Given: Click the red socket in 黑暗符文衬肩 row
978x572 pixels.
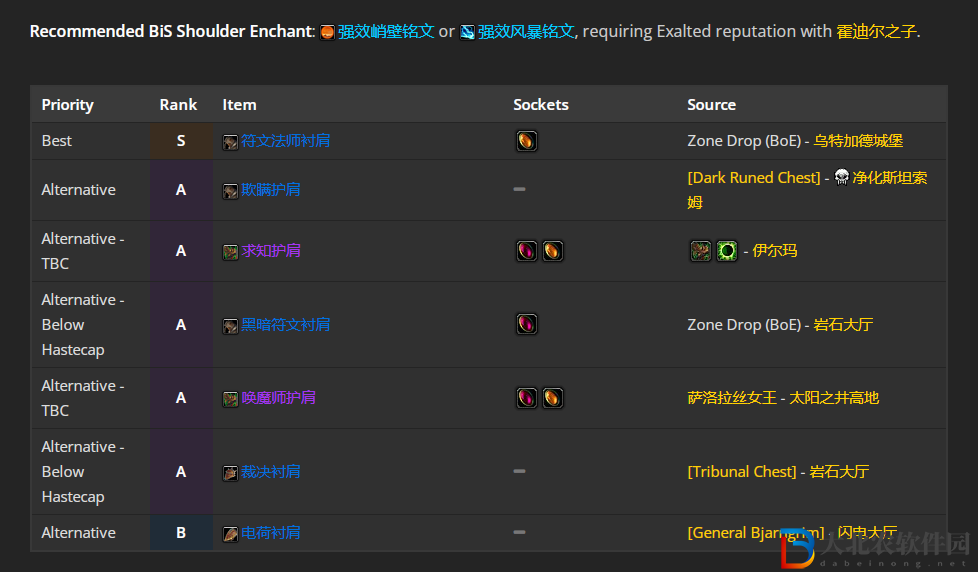Looking at the screenshot, I should click(526, 324).
